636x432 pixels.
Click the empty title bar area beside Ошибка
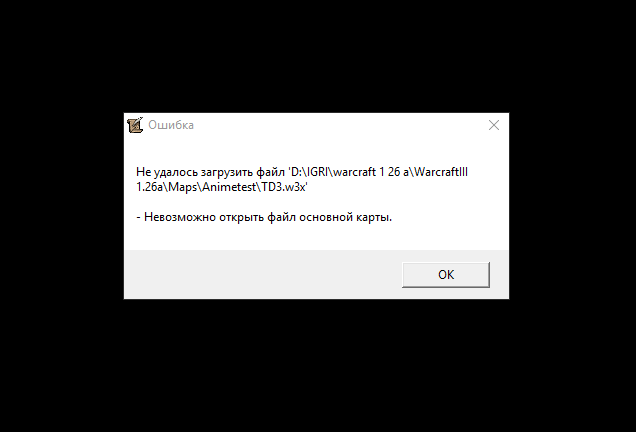337,125
